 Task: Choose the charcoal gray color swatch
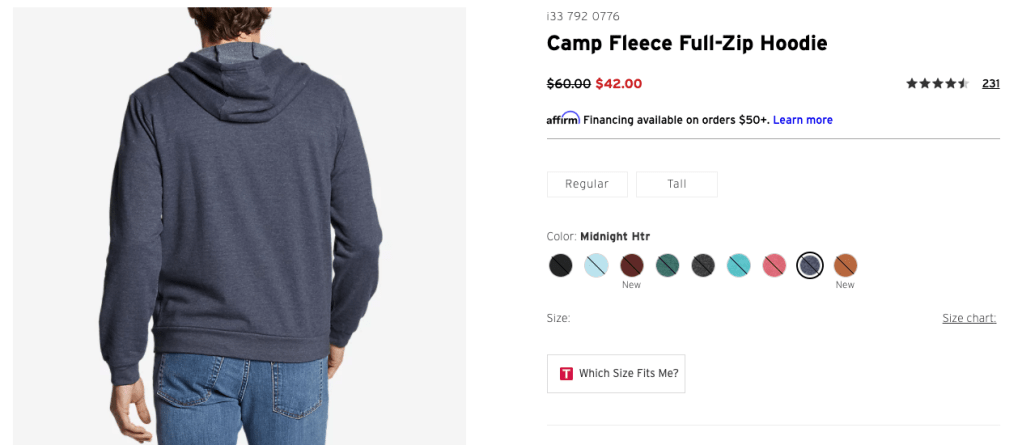703,265
